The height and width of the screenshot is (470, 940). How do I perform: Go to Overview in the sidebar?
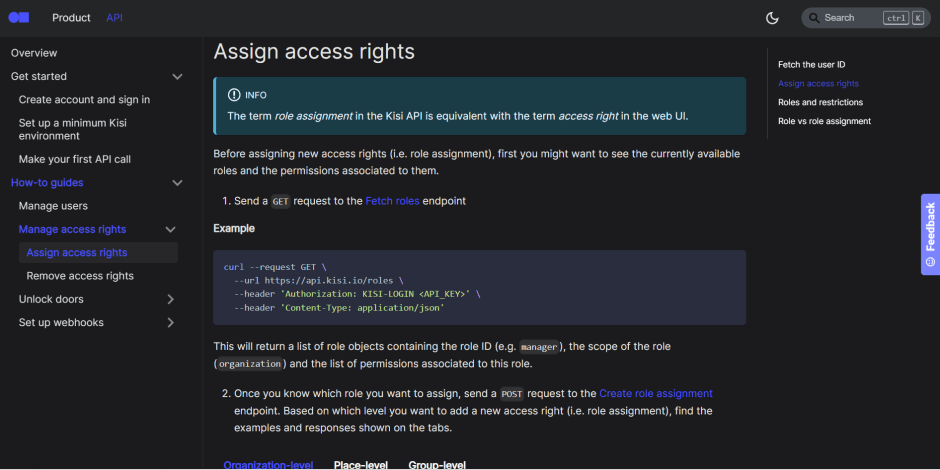(34, 53)
